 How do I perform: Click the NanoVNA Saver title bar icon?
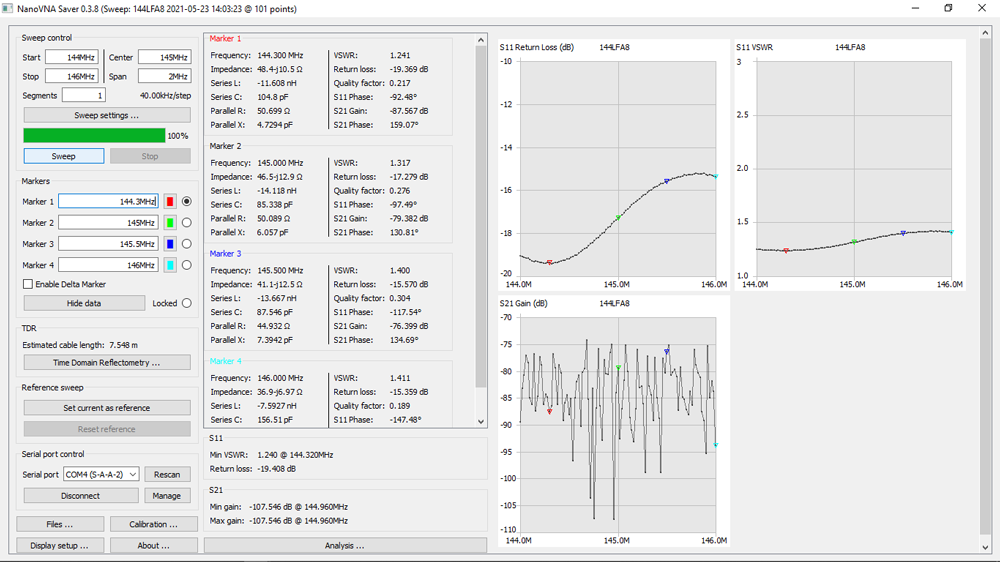coord(7,8)
